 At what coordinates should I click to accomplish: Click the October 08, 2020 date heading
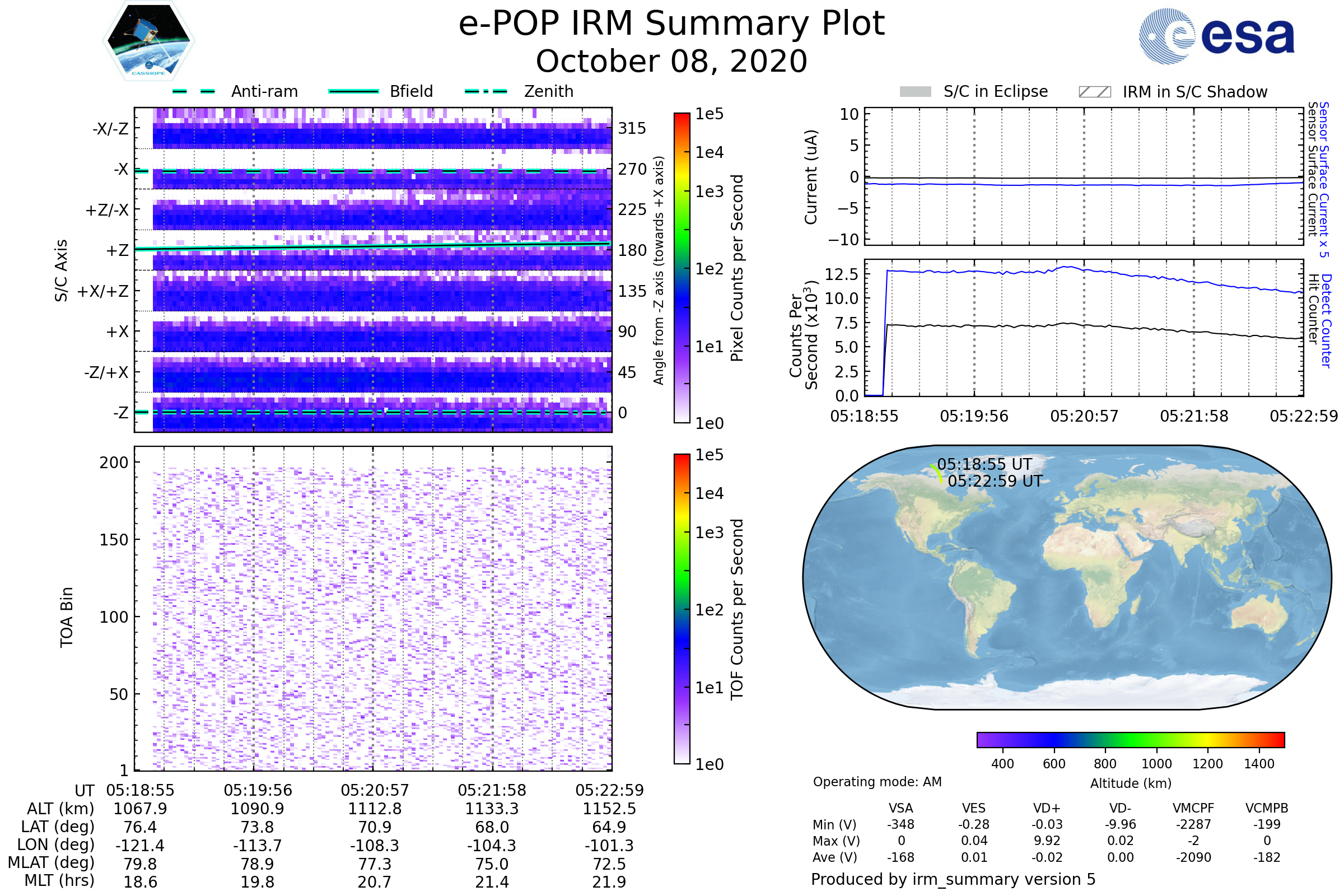(671, 62)
